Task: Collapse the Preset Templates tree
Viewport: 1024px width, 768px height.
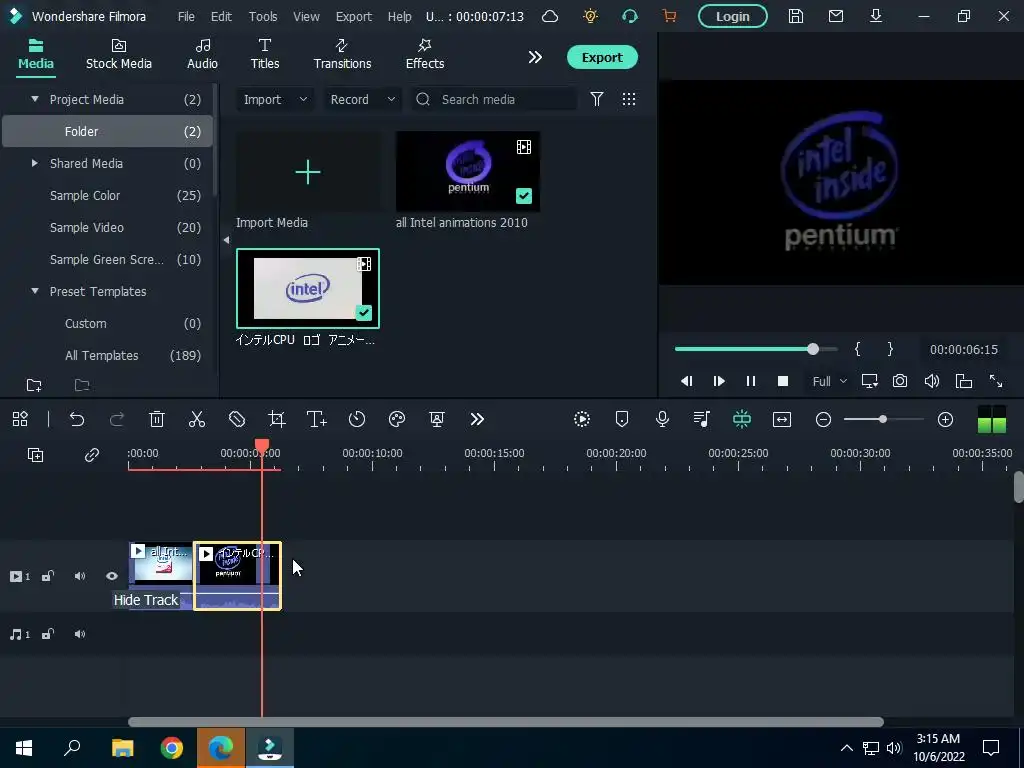Action: coord(35,291)
